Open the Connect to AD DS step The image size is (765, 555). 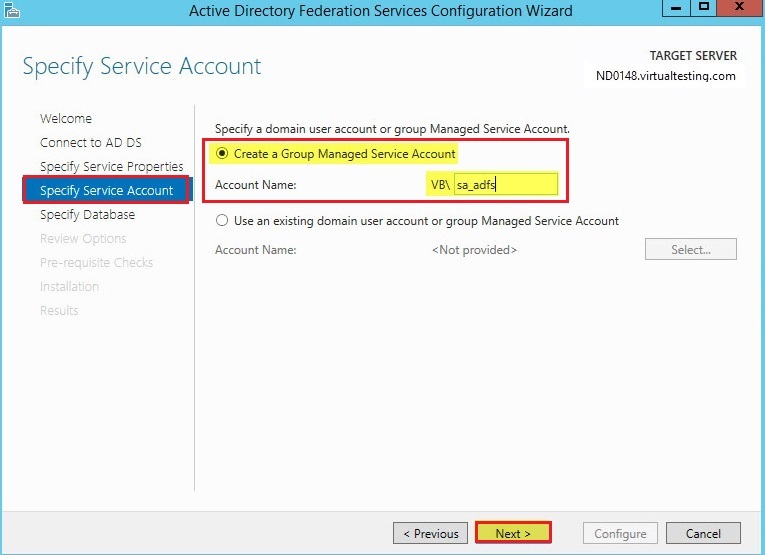pos(91,142)
